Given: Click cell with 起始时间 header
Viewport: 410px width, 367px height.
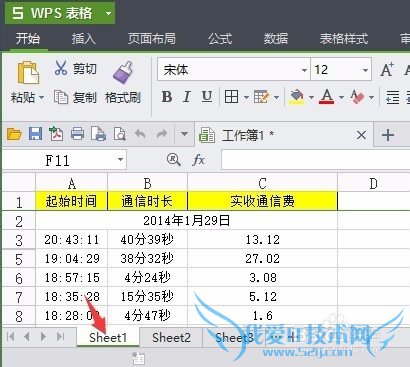Looking at the screenshot, I should pyautogui.click(x=72, y=201).
